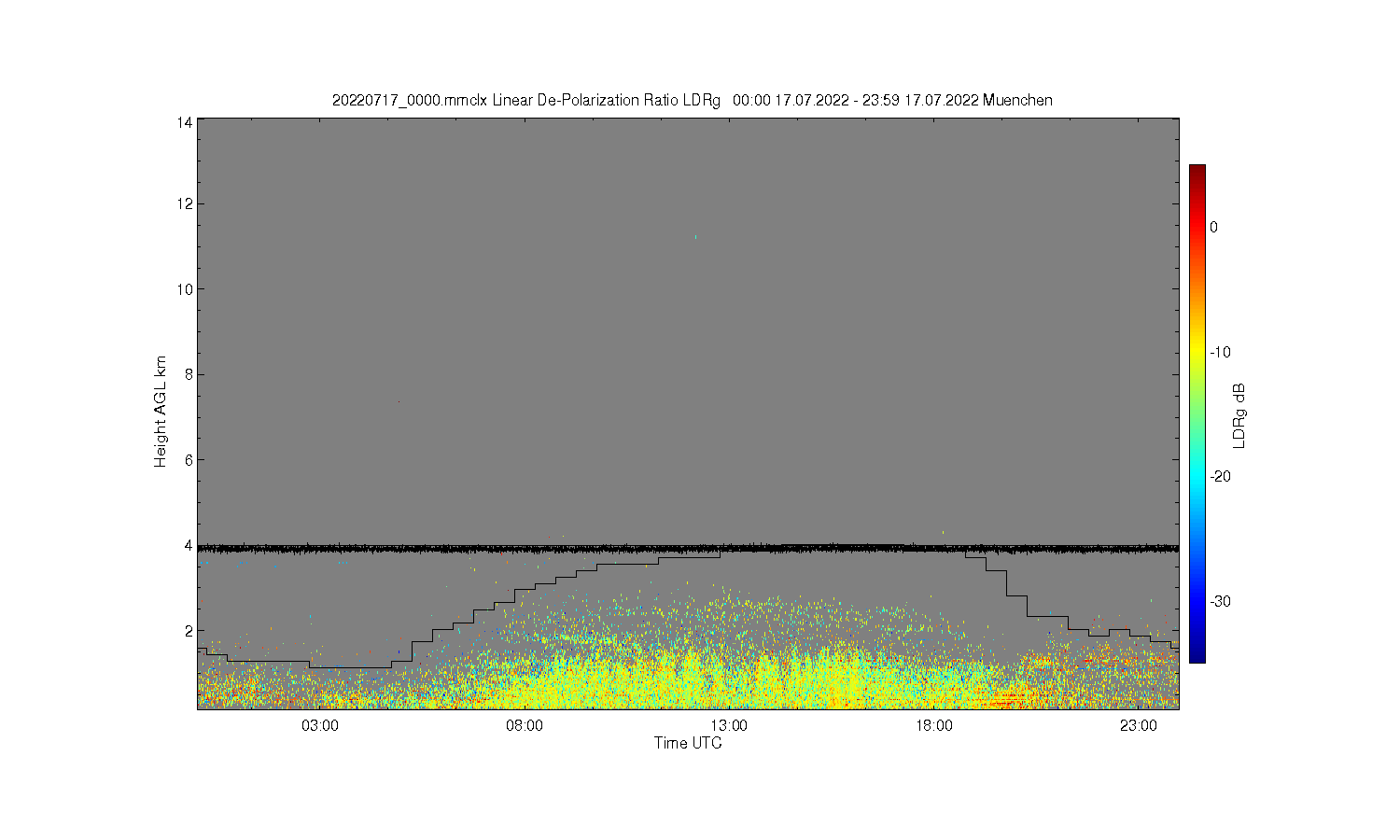Click the 14 height tick label
The height and width of the screenshot is (840, 1400).
(x=185, y=122)
